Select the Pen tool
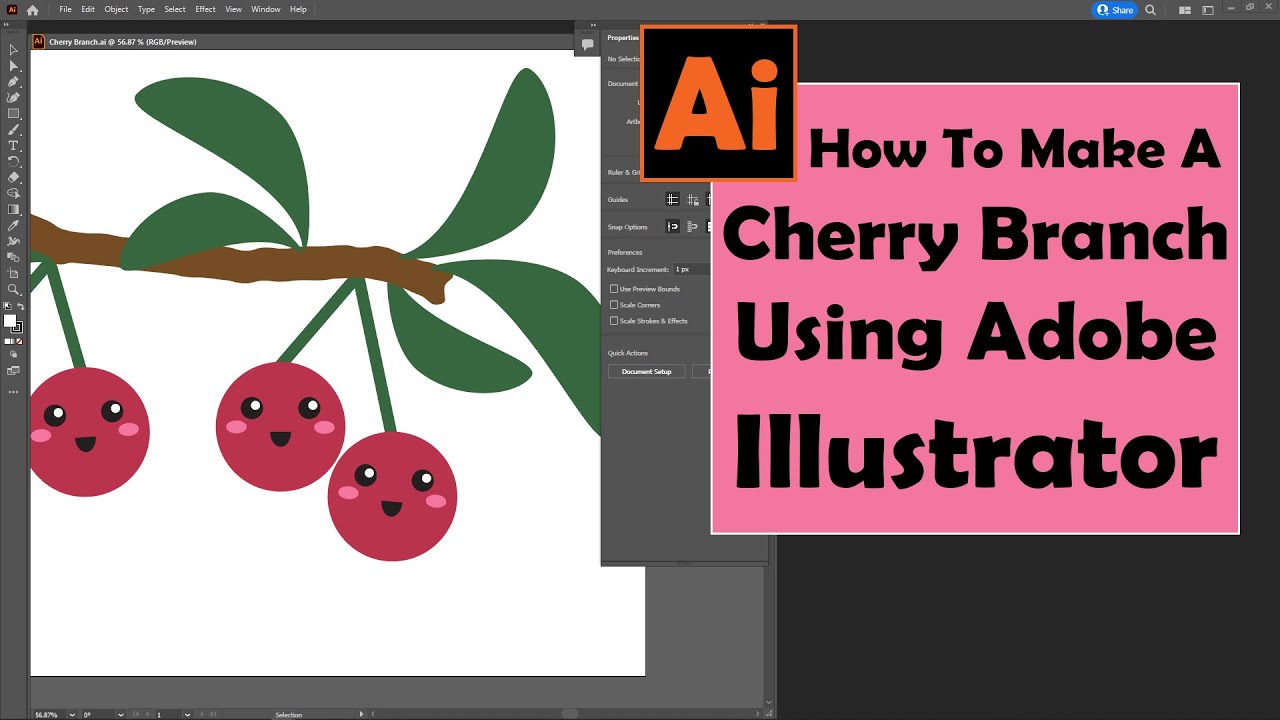Viewport: 1280px width, 720px height. (x=13, y=81)
